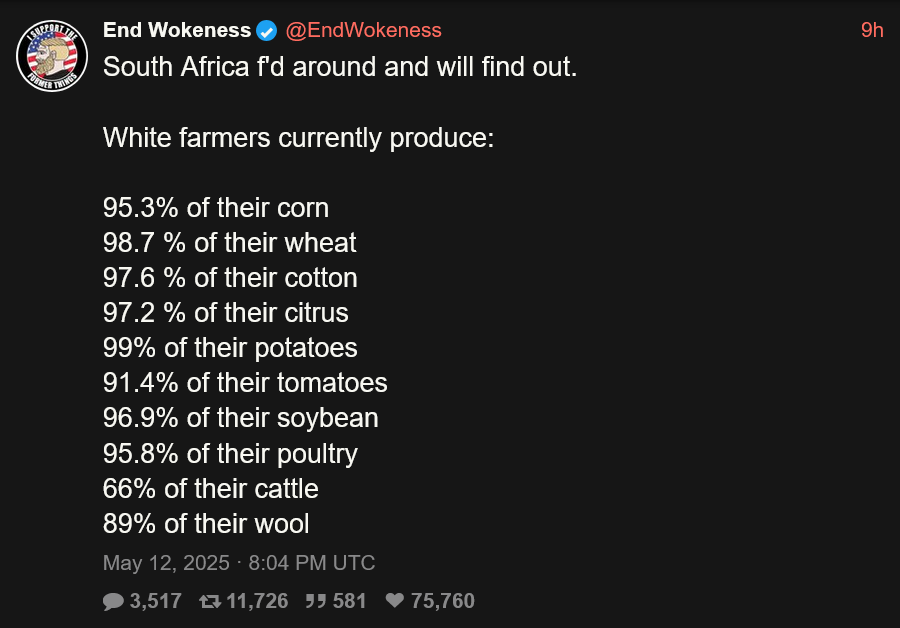Screen dimensions: 900x628
Task: Open the 3,517 replies count
Action: (x=156, y=601)
